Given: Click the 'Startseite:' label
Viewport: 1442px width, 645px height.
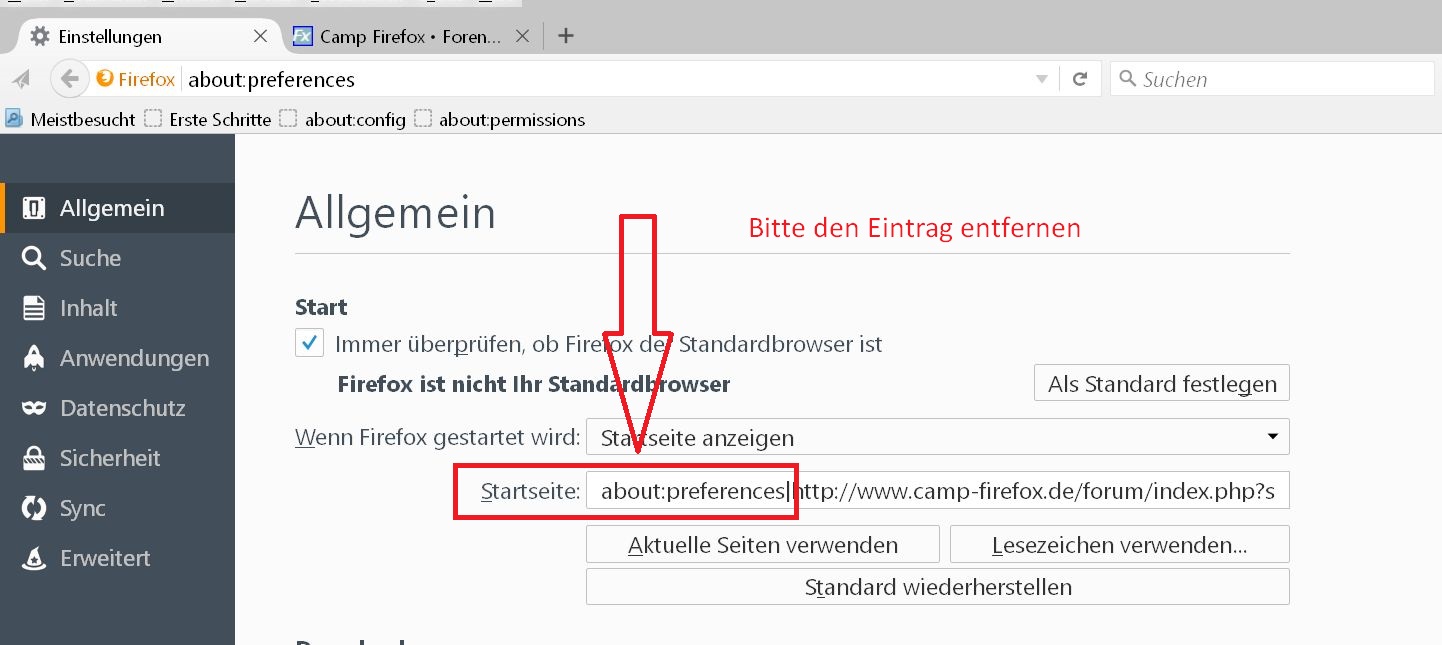Looking at the screenshot, I should click(x=530, y=491).
